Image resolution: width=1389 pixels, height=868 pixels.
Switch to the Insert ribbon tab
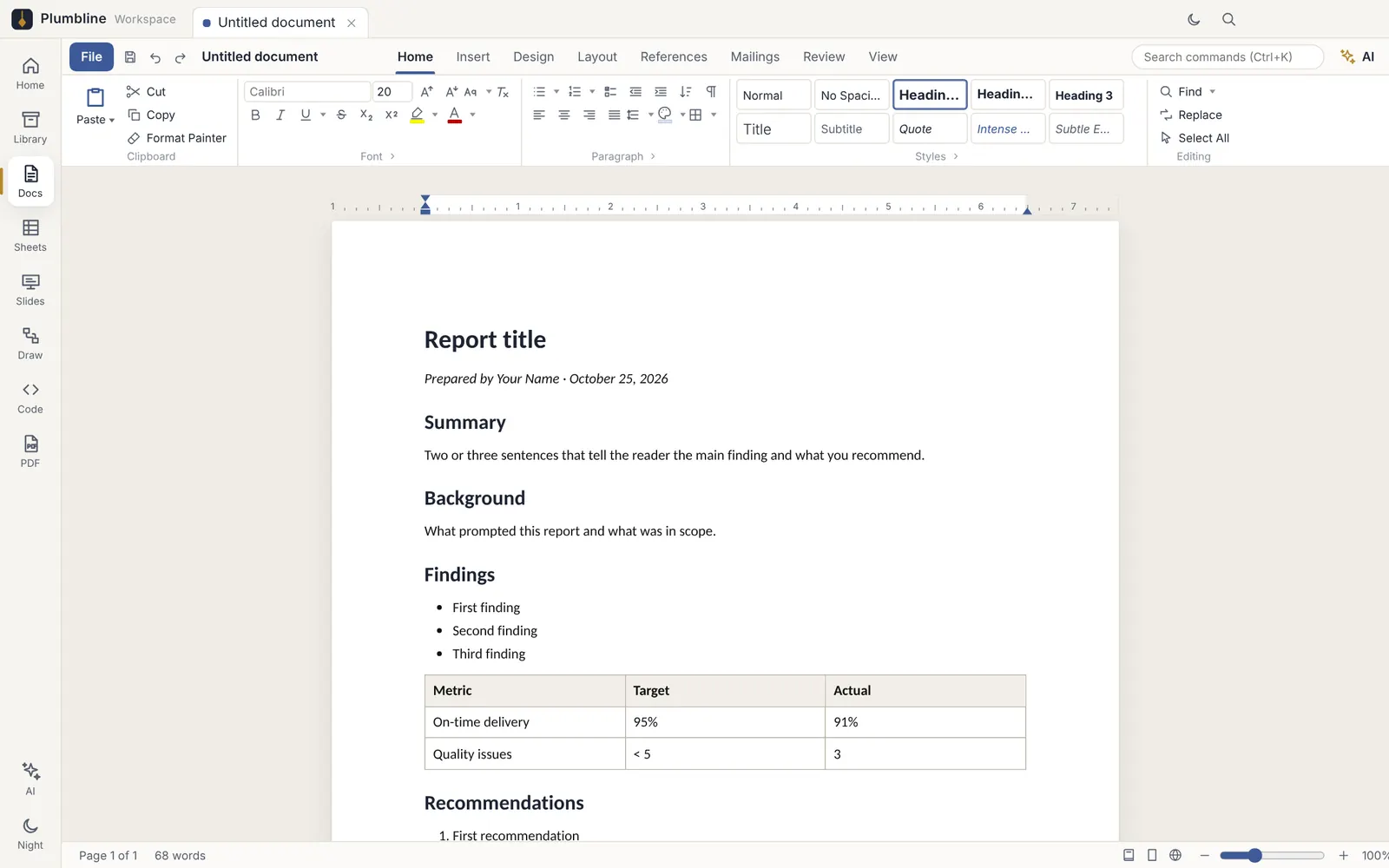tap(473, 56)
